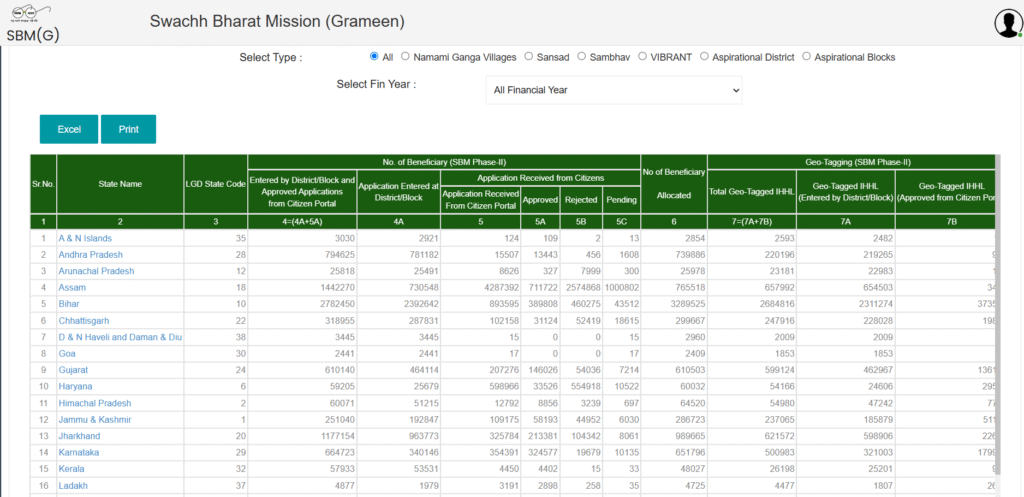Open Jammu & Kashmir state link
Viewport: 1024px width, 497px height.
pos(95,419)
